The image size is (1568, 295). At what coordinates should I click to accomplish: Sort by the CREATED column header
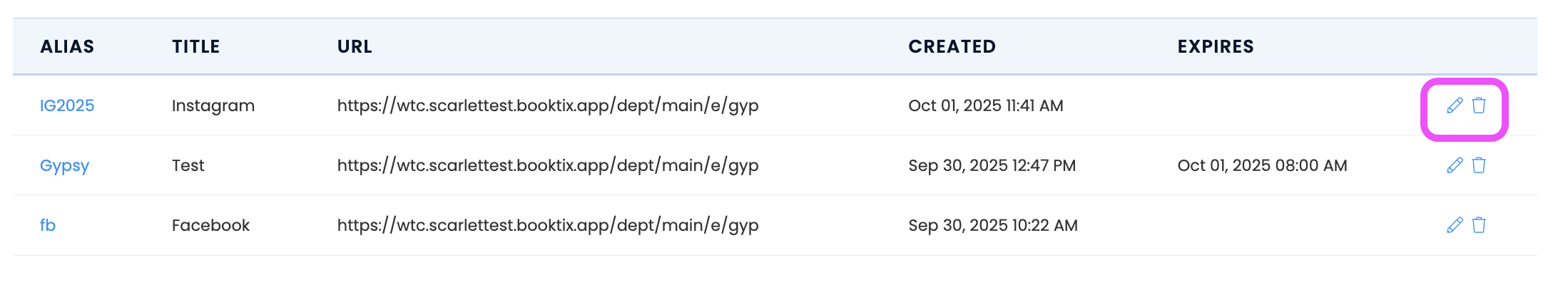[952, 47]
